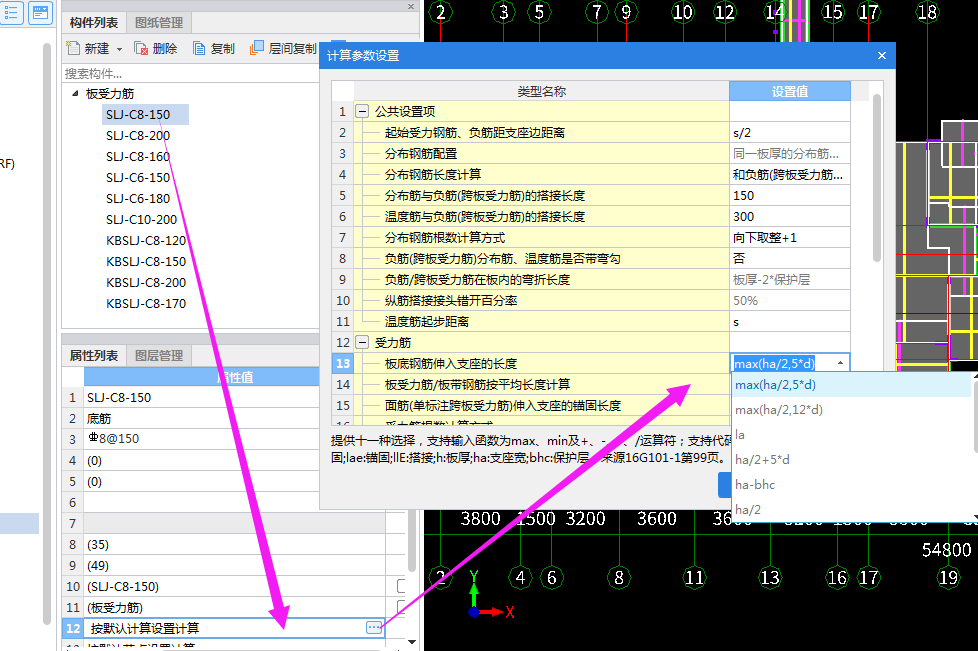
Task: Click the 类型名称 column header
Action: click(541, 91)
